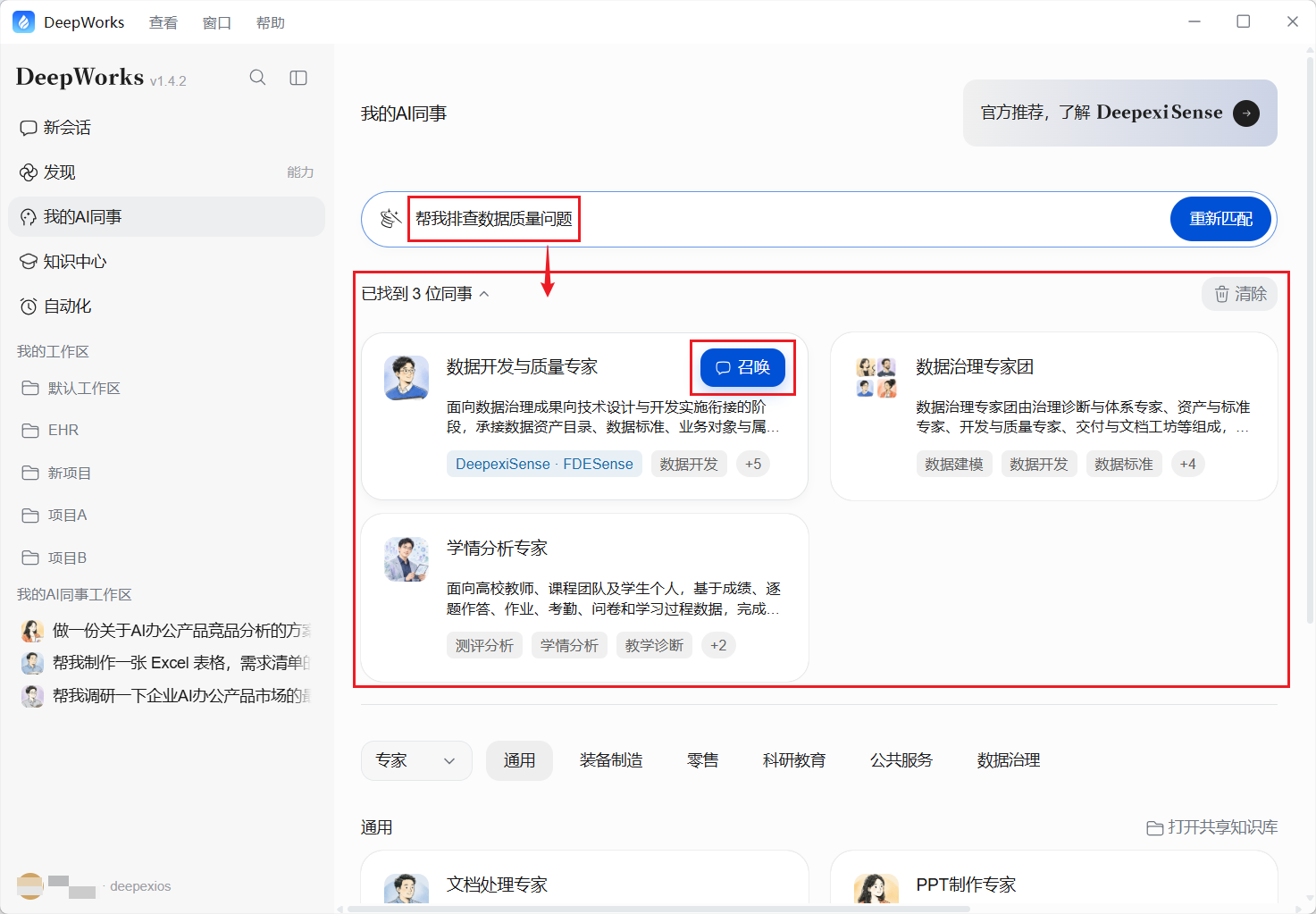Click 召唤 to summon the expert

[x=742, y=367]
